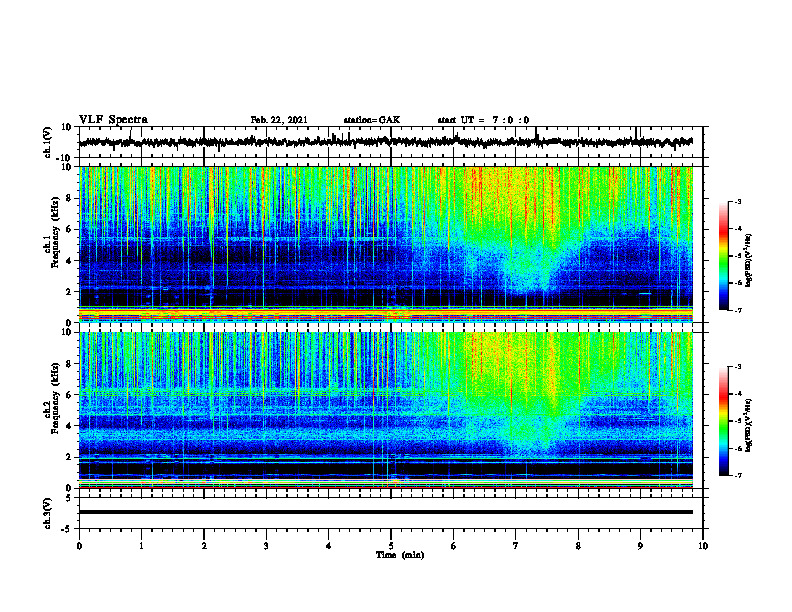Click the "ch.3(V)" waveform axis label
The height and width of the screenshot is (612, 792).
[48, 513]
